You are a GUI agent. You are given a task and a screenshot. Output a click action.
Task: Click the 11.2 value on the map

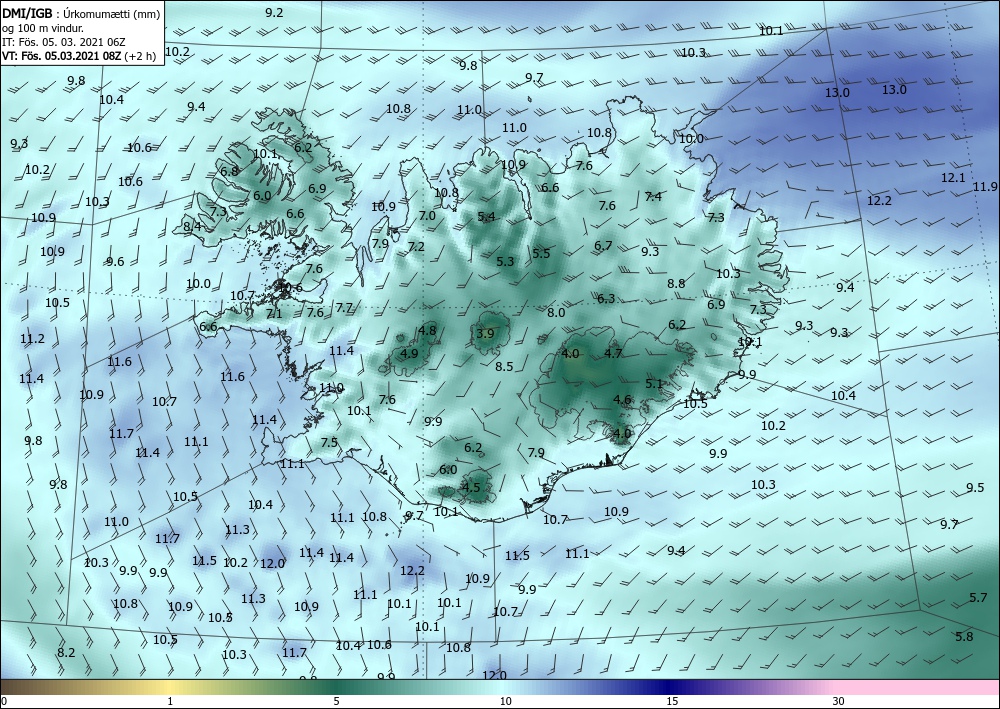(32, 339)
